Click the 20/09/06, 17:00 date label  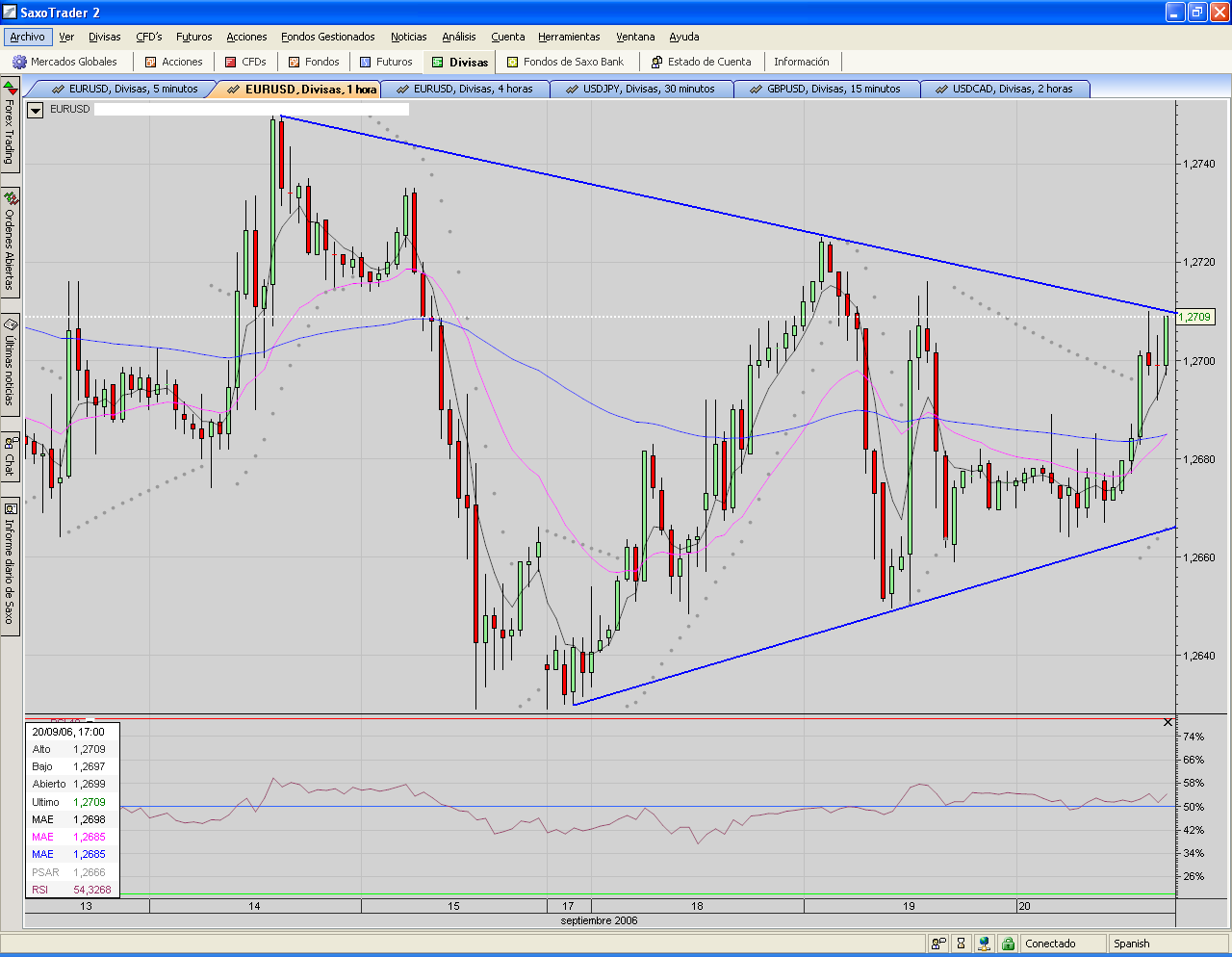(x=68, y=732)
